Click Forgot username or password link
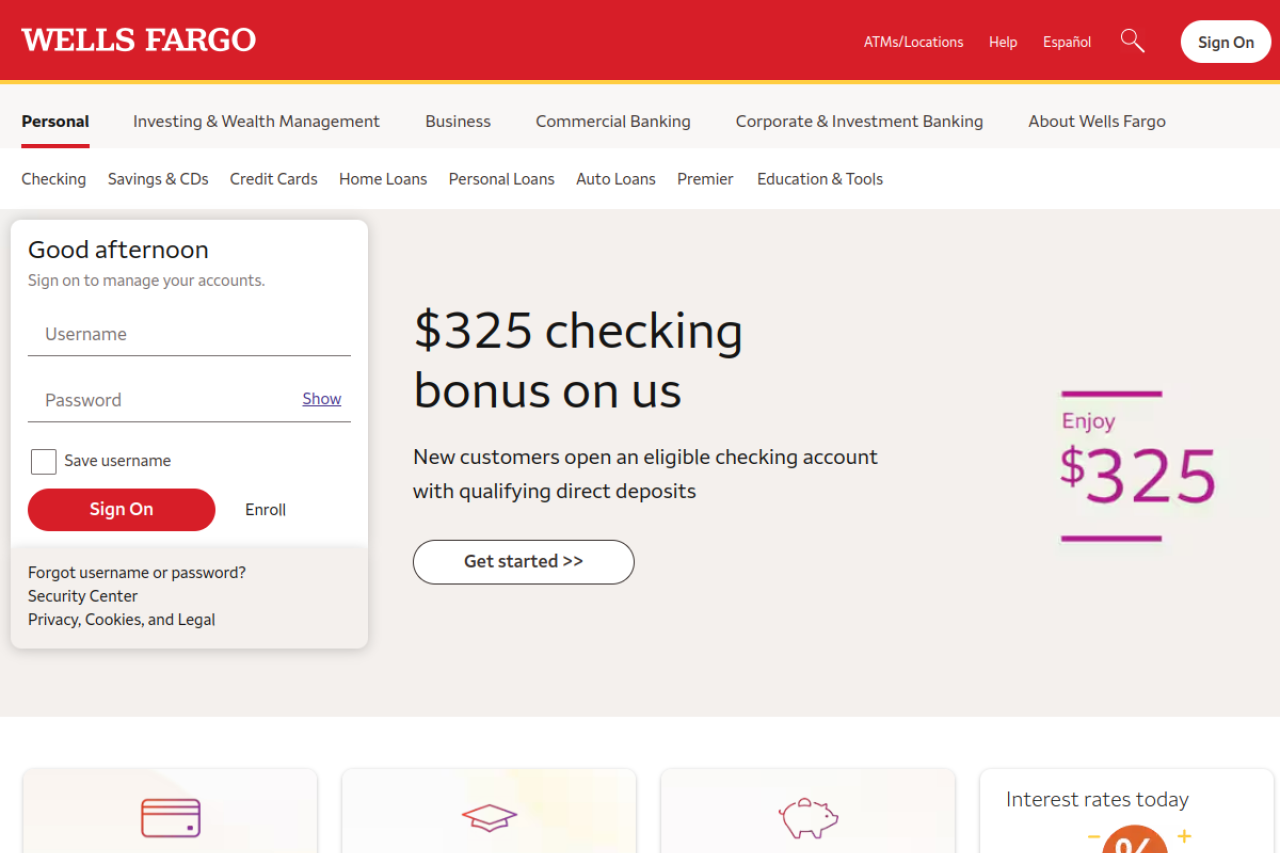Screen dimensions: 1280x853 pyautogui.click(x=136, y=572)
